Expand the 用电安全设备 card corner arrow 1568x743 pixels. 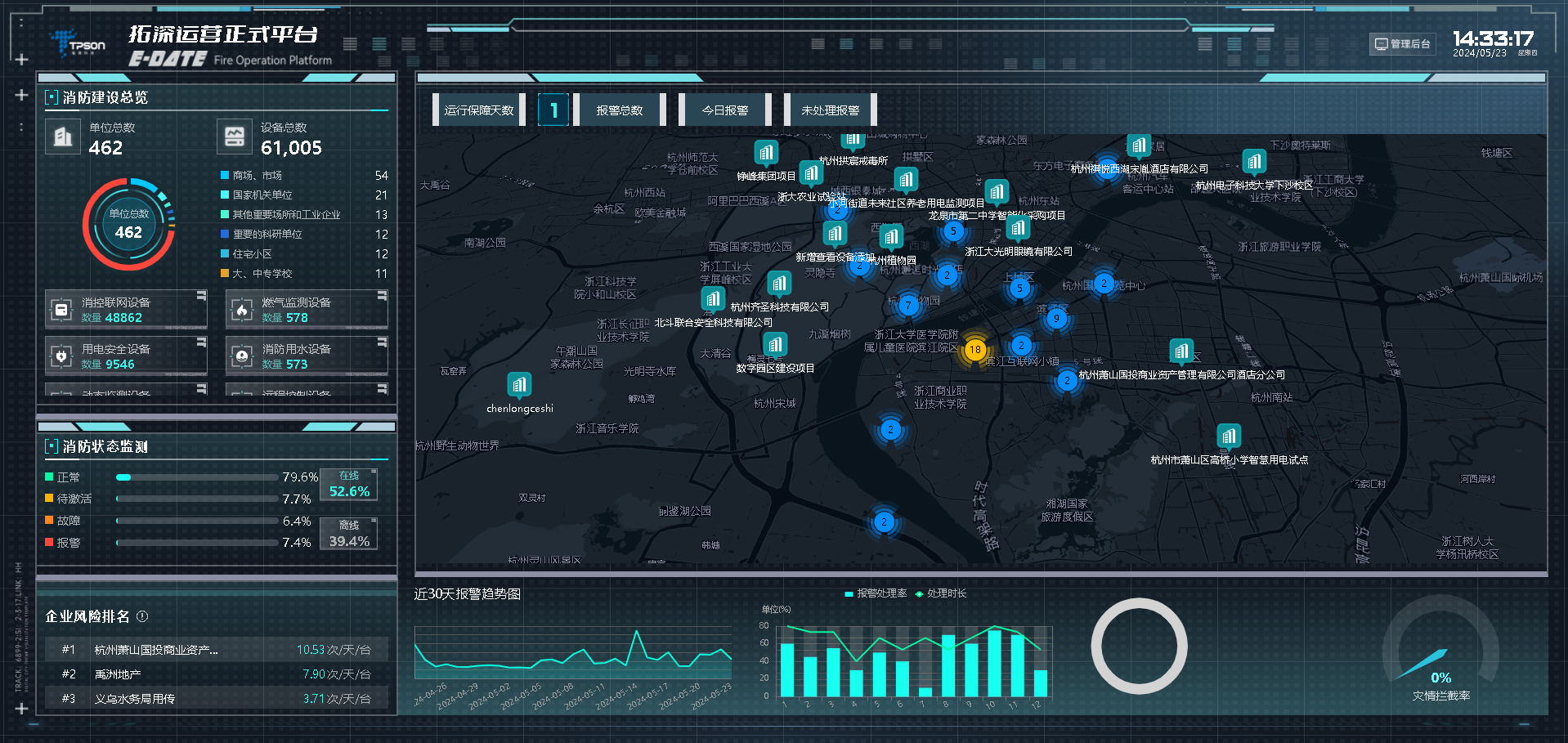pyautogui.click(x=201, y=342)
